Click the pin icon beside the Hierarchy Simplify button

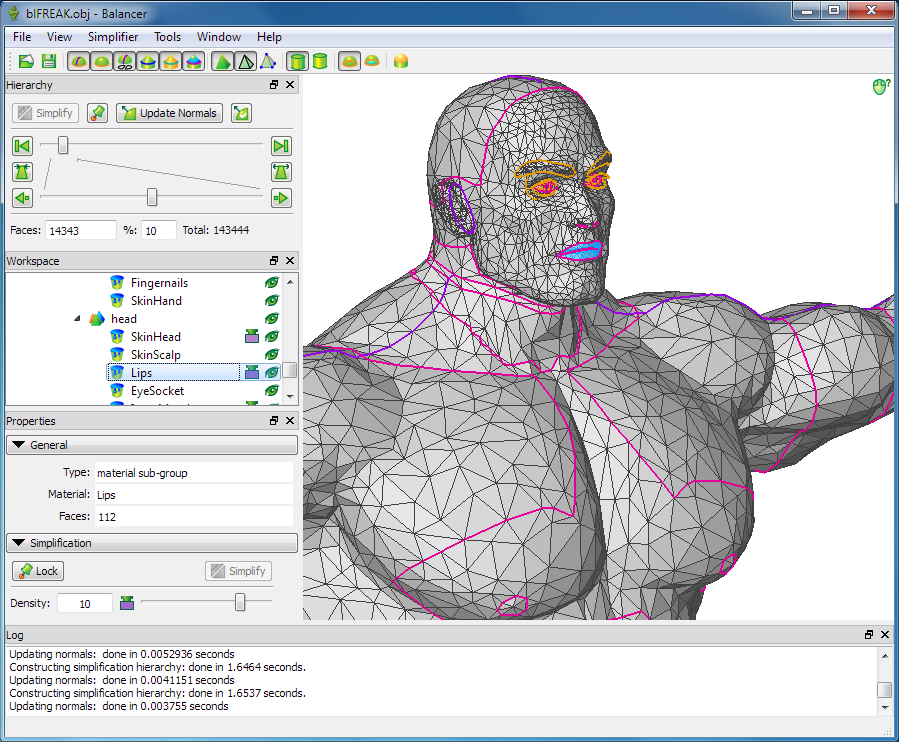click(x=97, y=113)
